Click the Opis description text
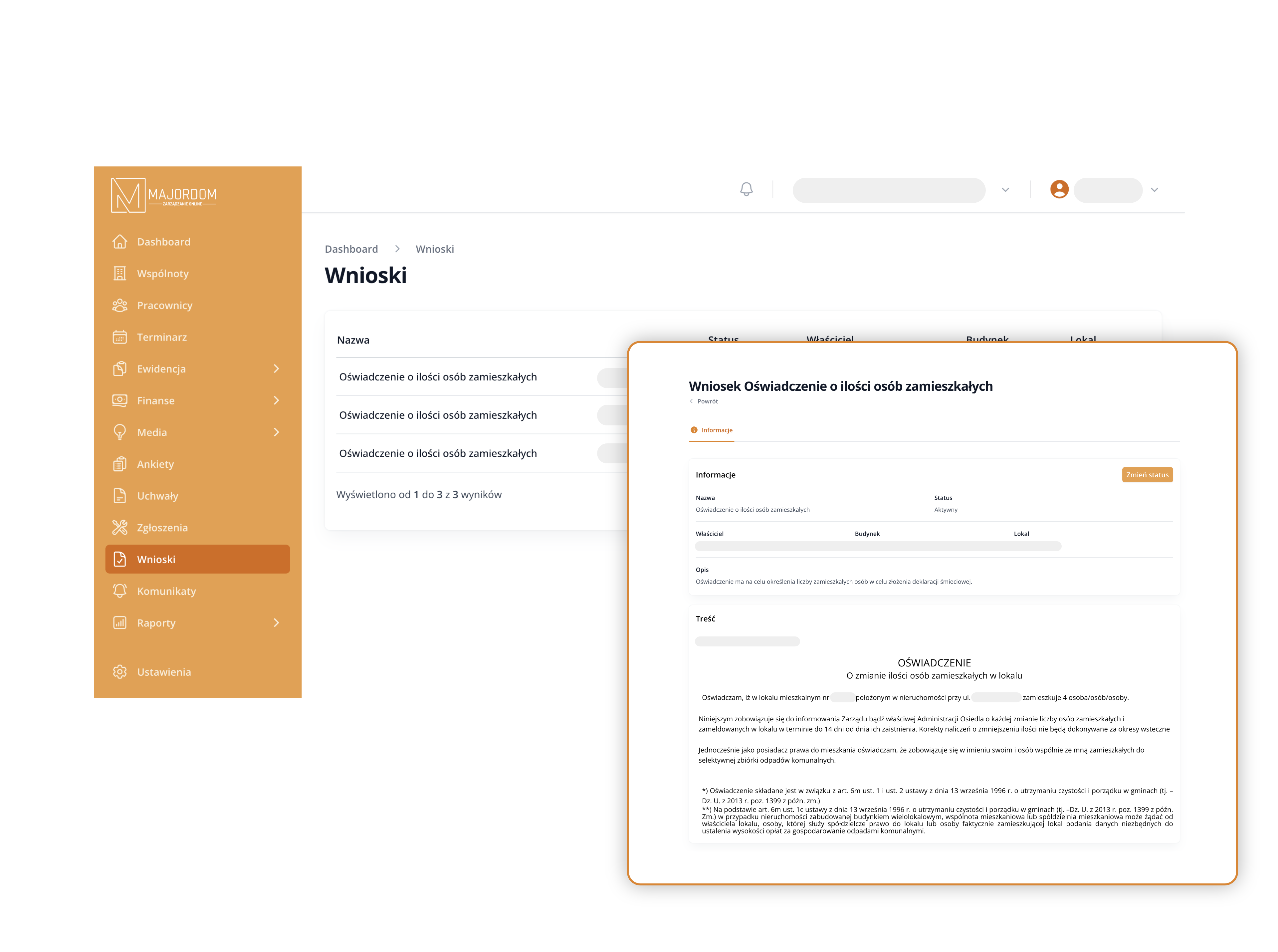 (x=833, y=582)
